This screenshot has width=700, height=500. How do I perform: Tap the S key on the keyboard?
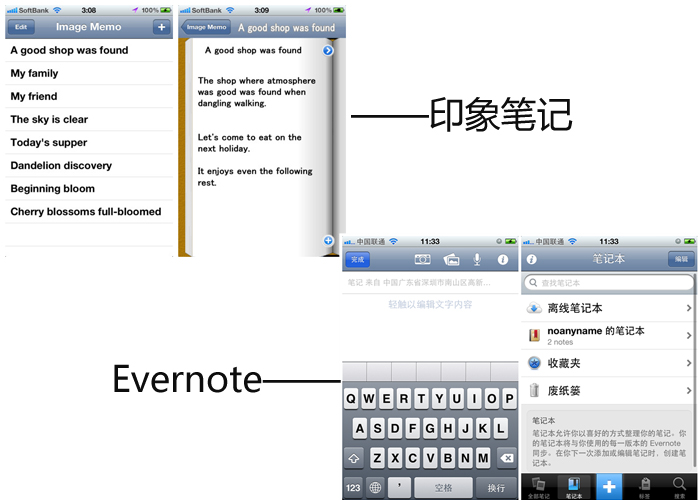(378, 429)
